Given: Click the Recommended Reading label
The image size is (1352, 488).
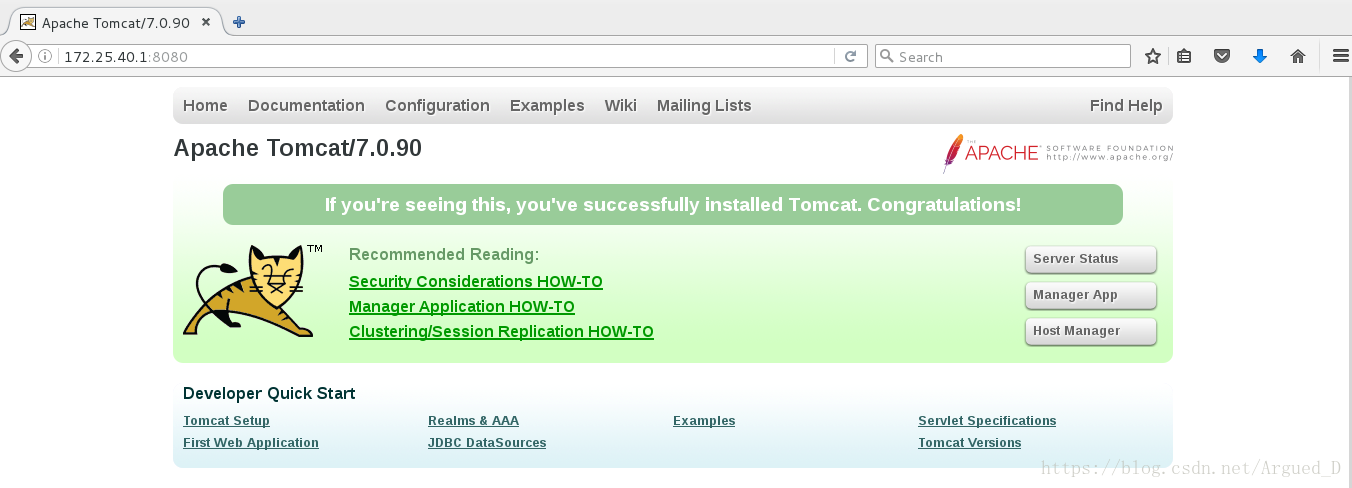Looking at the screenshot, I should click(x=444, y=255).
